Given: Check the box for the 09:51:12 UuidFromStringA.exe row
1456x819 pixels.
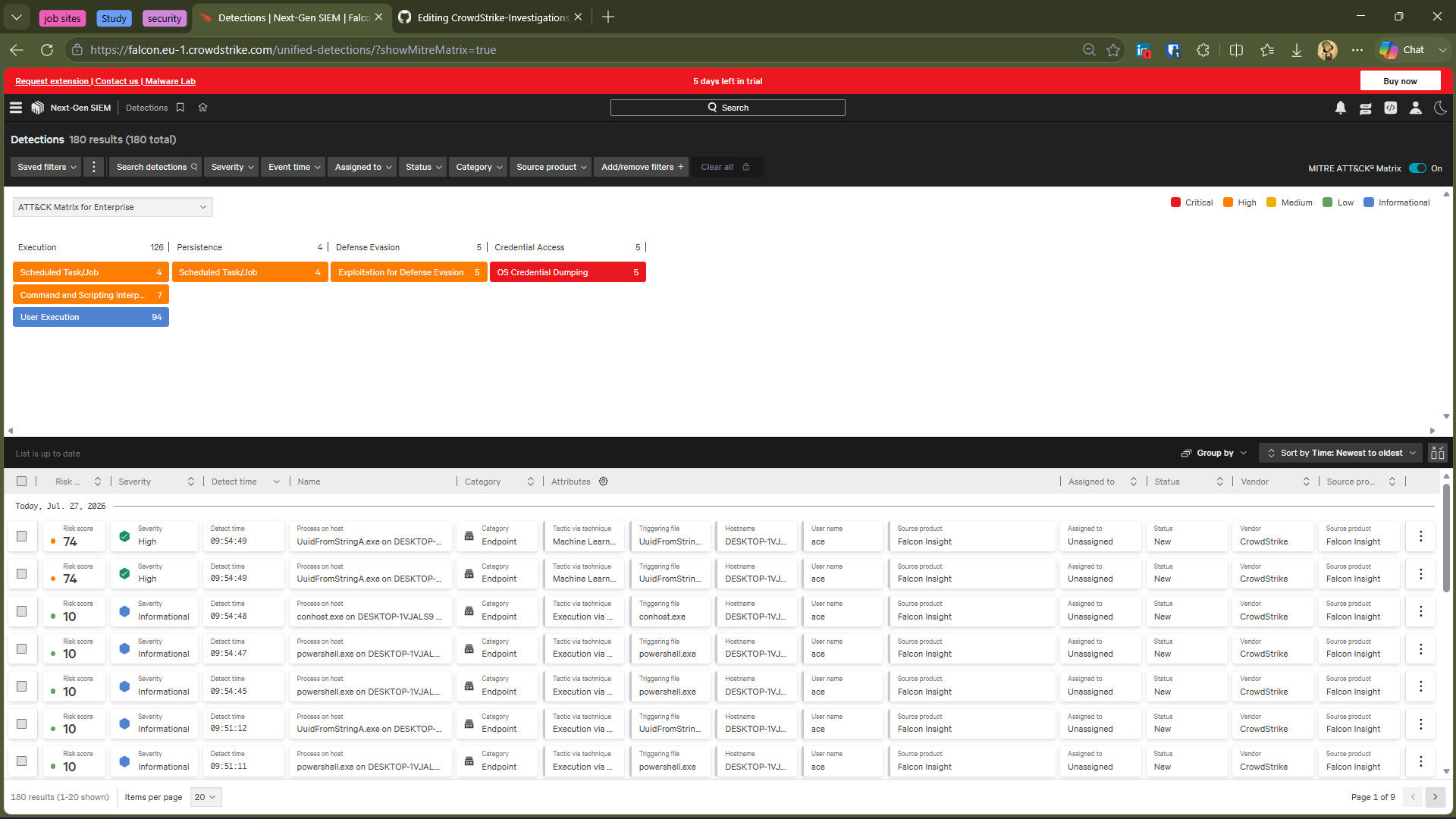Looking at the screenshot, I should [21, 724].
